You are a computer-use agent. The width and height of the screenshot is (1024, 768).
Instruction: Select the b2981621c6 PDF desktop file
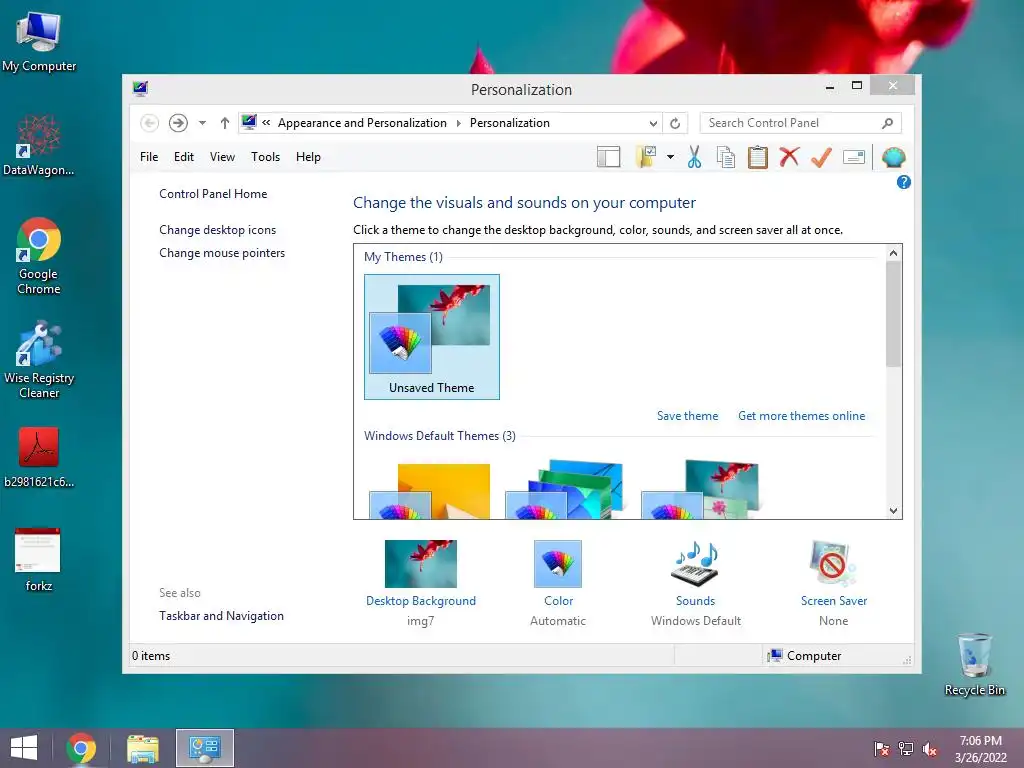(39, 457)
